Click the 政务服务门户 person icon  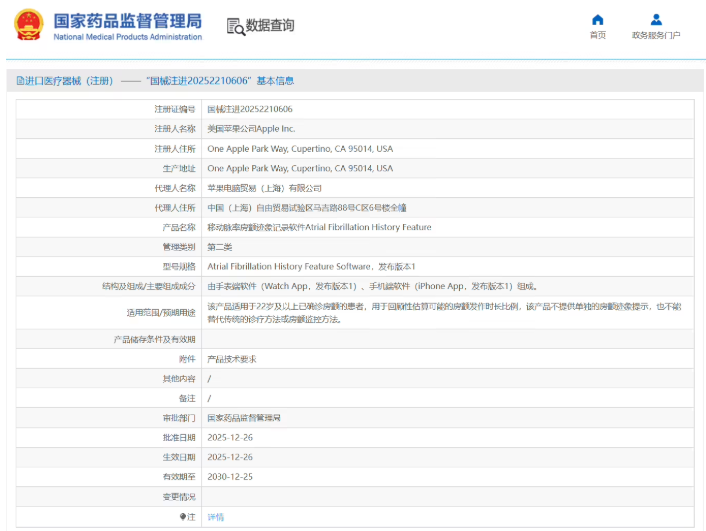pos(656,19)
